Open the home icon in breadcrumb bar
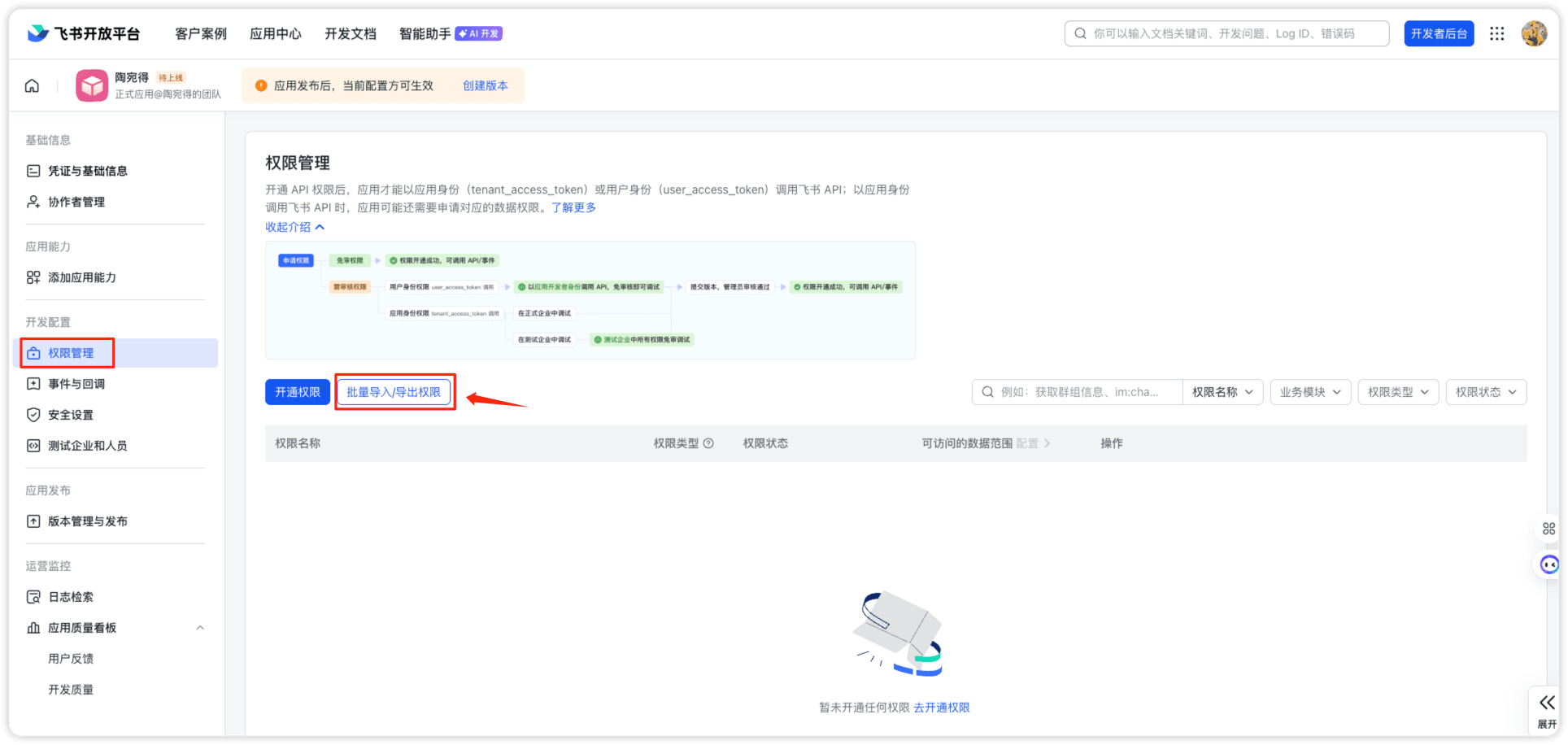Screen dimensions: 1568x745 32,85
